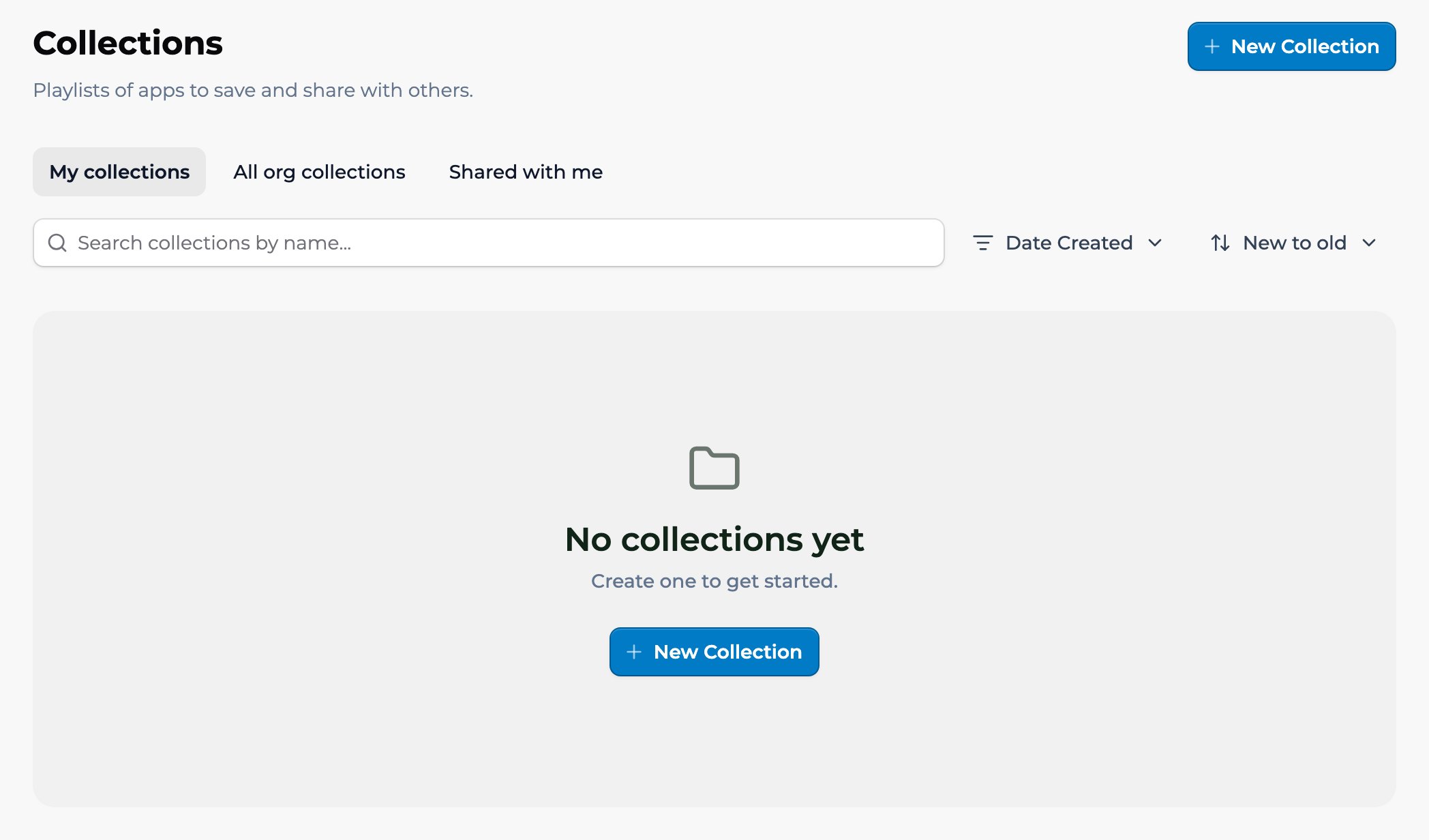Click the Collections page title
This screenshot has height=840, width=1429.
128,43
